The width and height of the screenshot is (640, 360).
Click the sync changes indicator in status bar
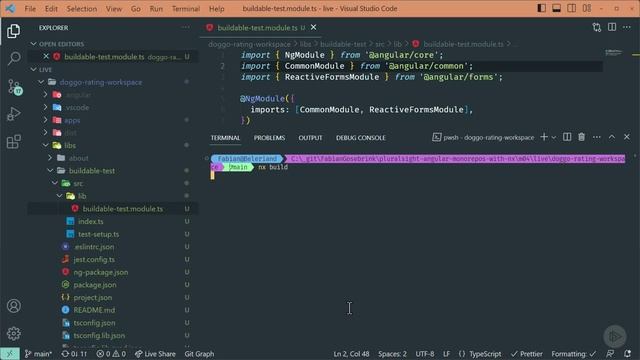tap(74, 354)
